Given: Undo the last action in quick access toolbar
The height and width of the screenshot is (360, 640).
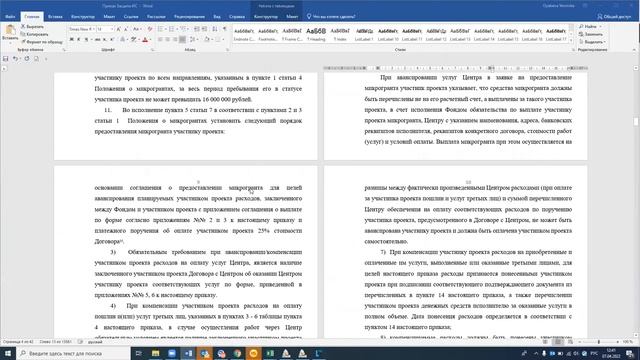Looking at the screenshot, I should pos(15,59).
